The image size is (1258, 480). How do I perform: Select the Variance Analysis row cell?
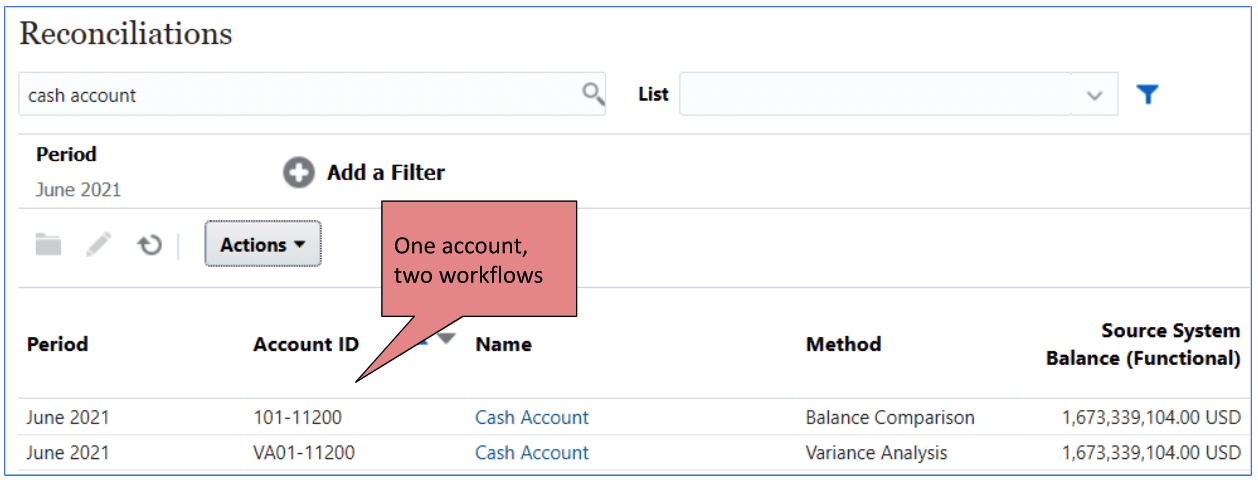[x=876, y=452]
